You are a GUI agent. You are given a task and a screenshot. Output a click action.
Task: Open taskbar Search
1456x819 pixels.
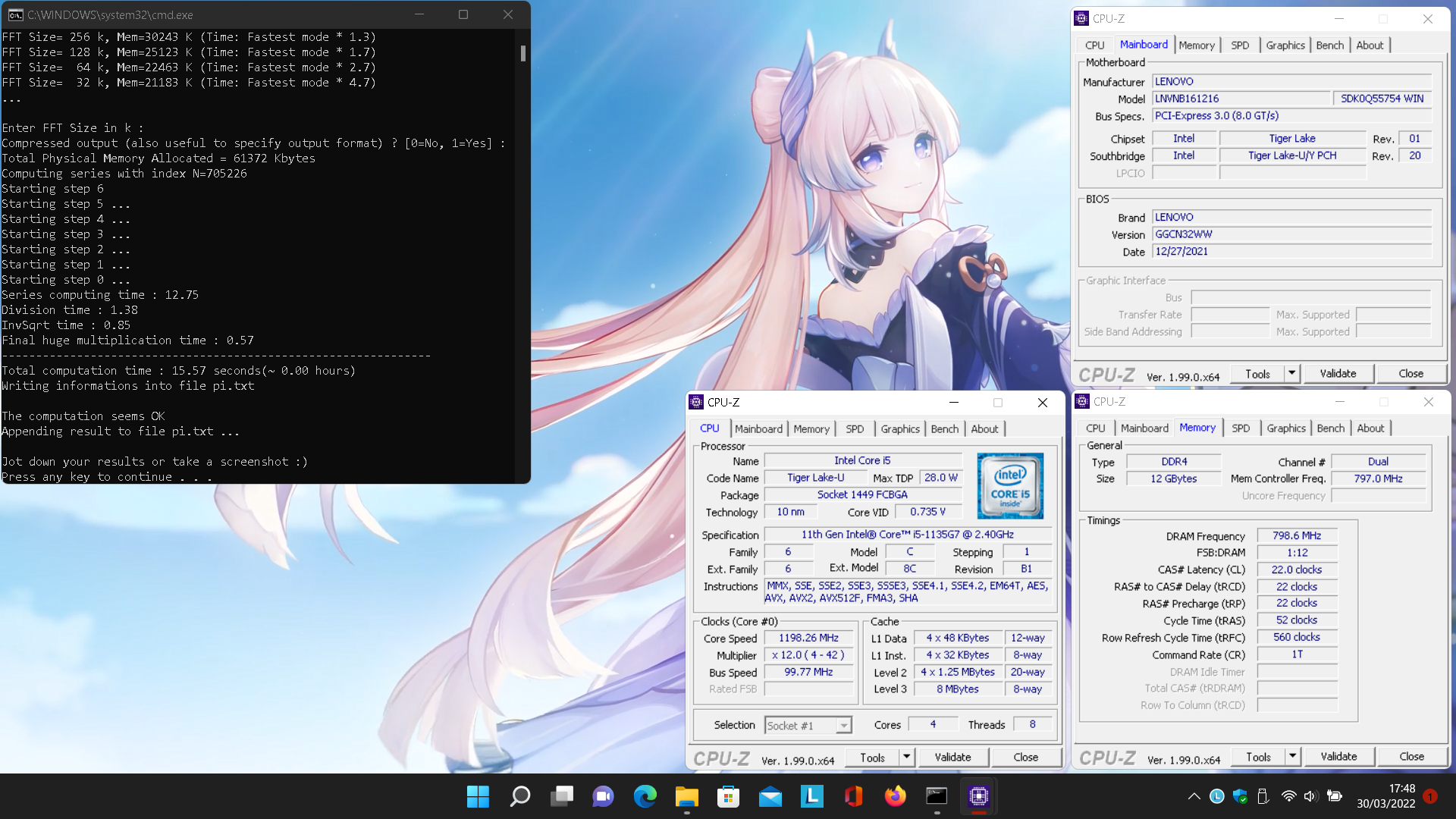[520, 796]
